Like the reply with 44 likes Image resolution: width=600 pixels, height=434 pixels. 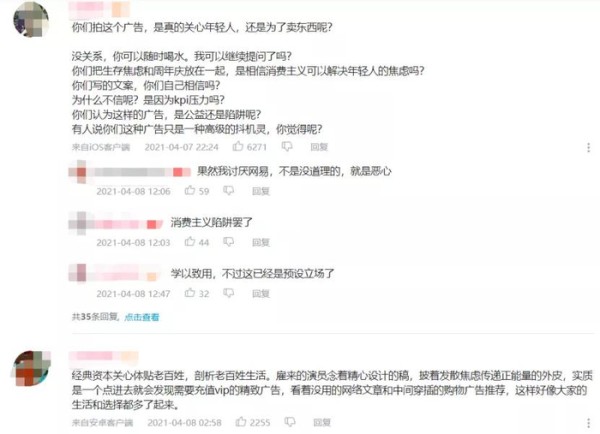coord(190,241)
